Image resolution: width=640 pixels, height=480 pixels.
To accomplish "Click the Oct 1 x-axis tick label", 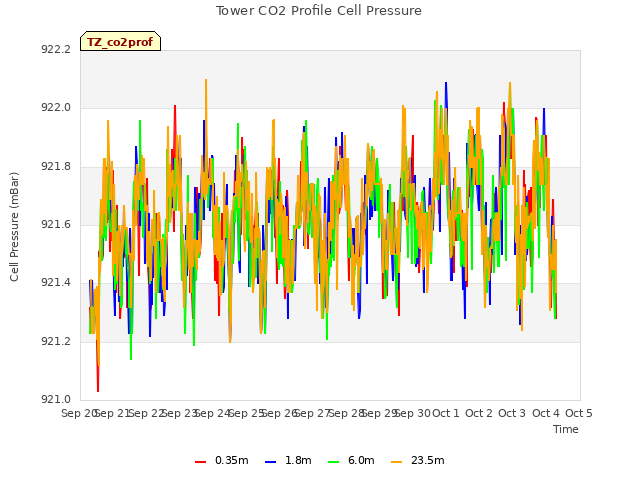I will tap(446, 413).
